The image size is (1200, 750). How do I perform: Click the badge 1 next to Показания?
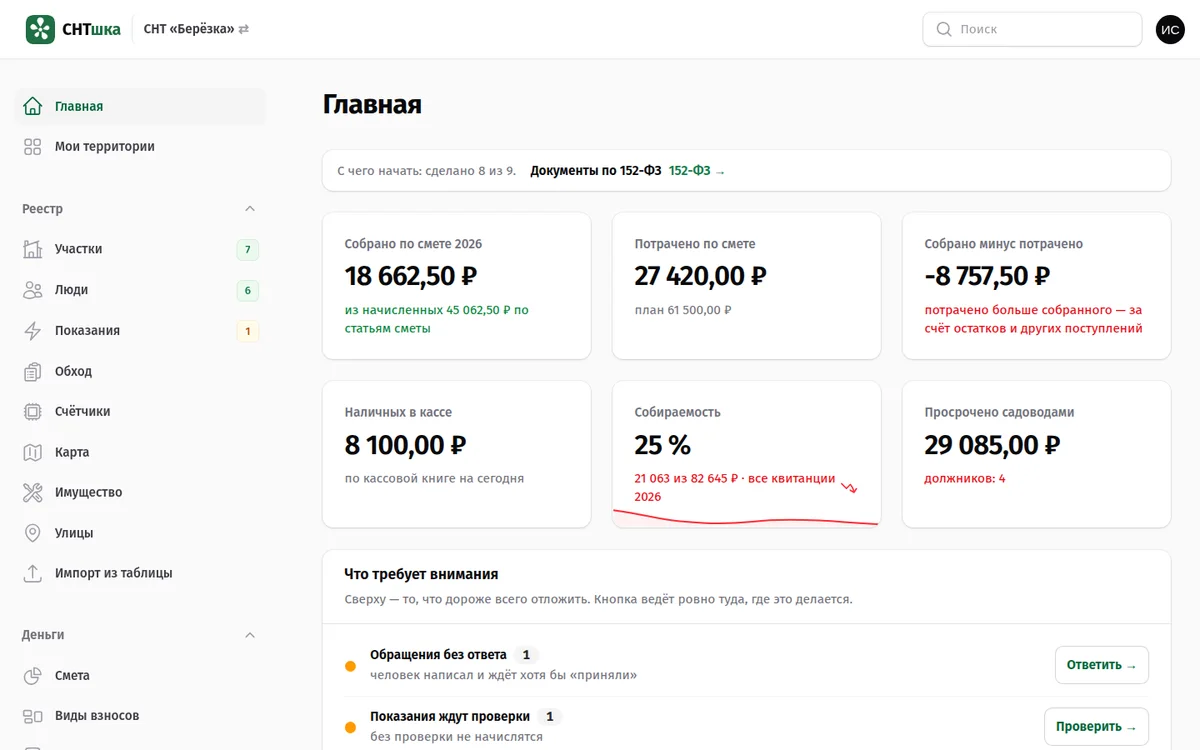click(248, 331)
